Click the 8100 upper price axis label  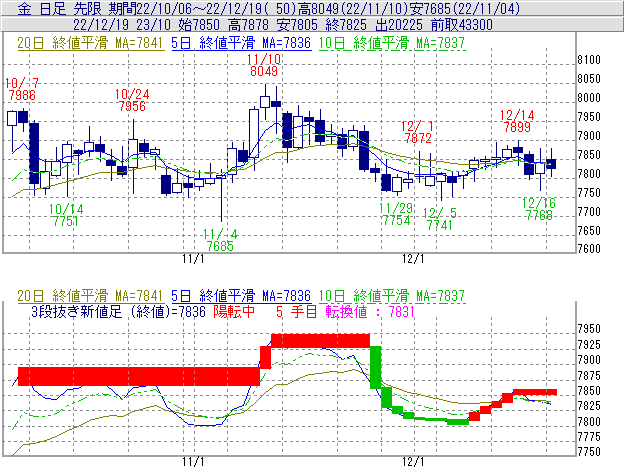pyautogui.click(x=589, y=60)
